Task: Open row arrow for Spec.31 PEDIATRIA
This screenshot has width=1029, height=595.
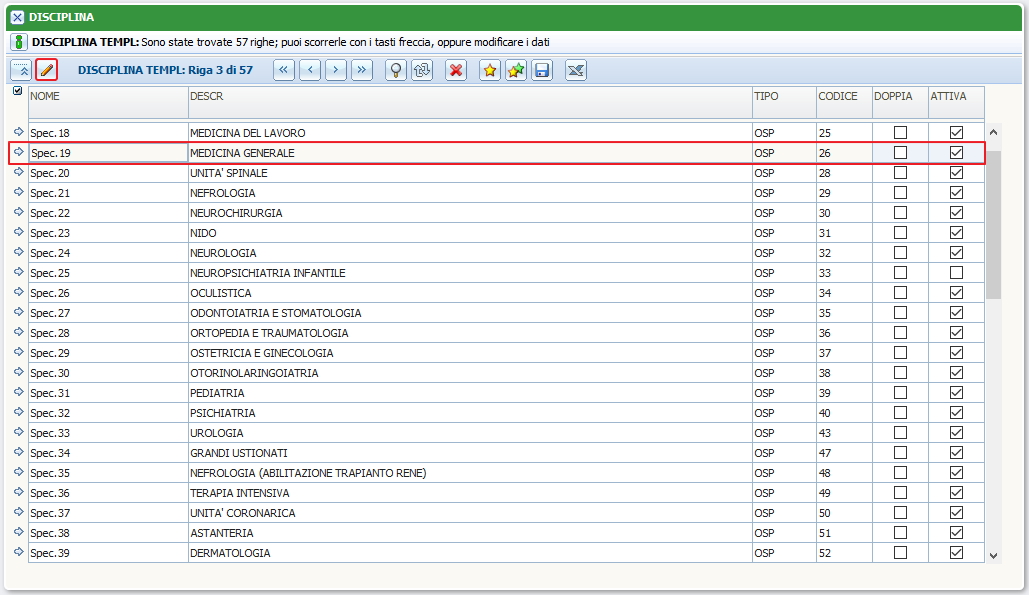Action: (x=18, y=393)
